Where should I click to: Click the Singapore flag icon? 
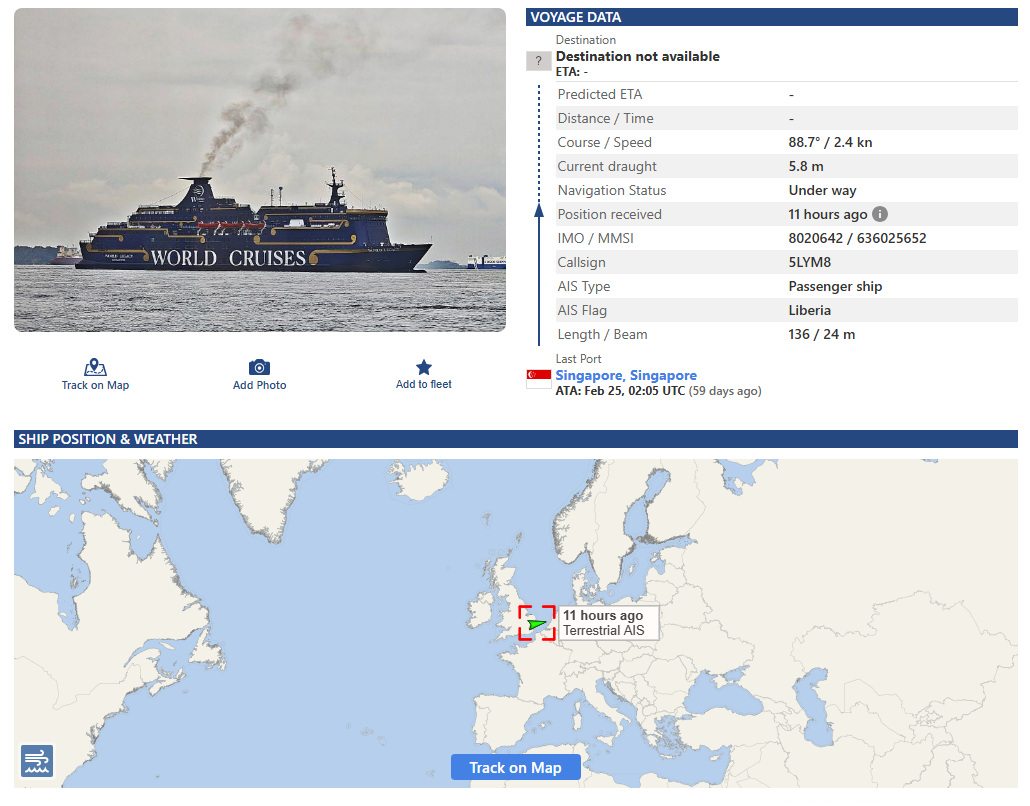tap(539, 379)
